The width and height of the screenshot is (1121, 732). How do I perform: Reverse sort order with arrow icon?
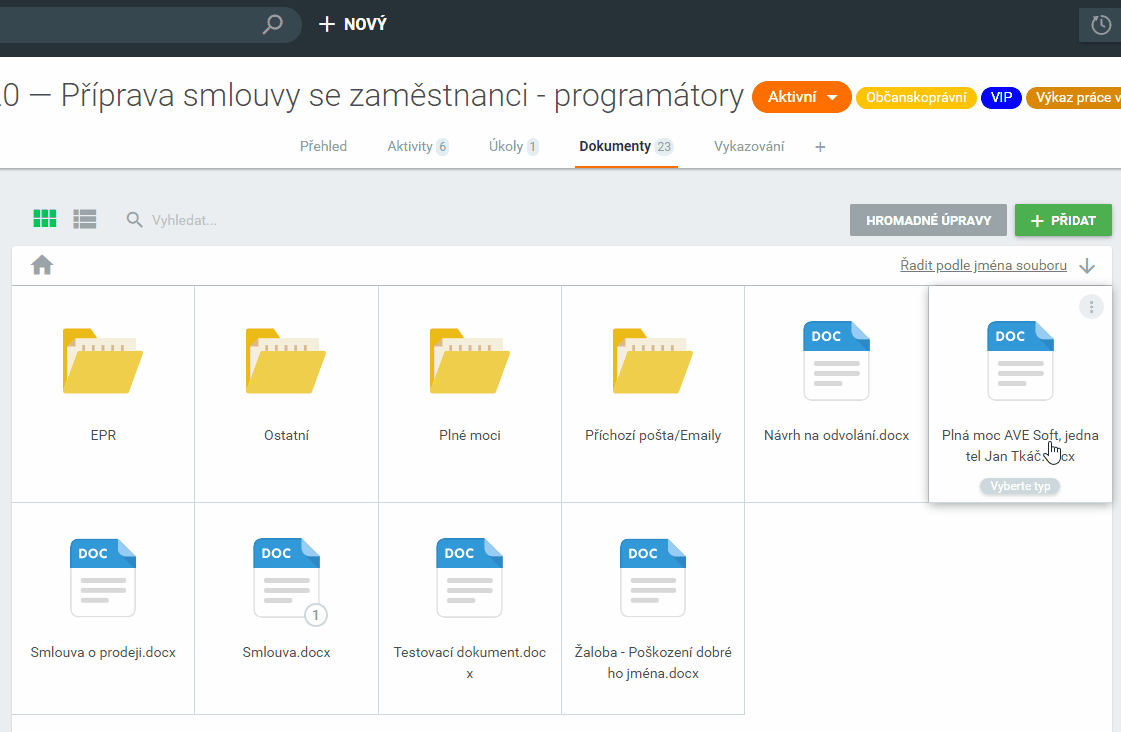(x=1088, y=266)
